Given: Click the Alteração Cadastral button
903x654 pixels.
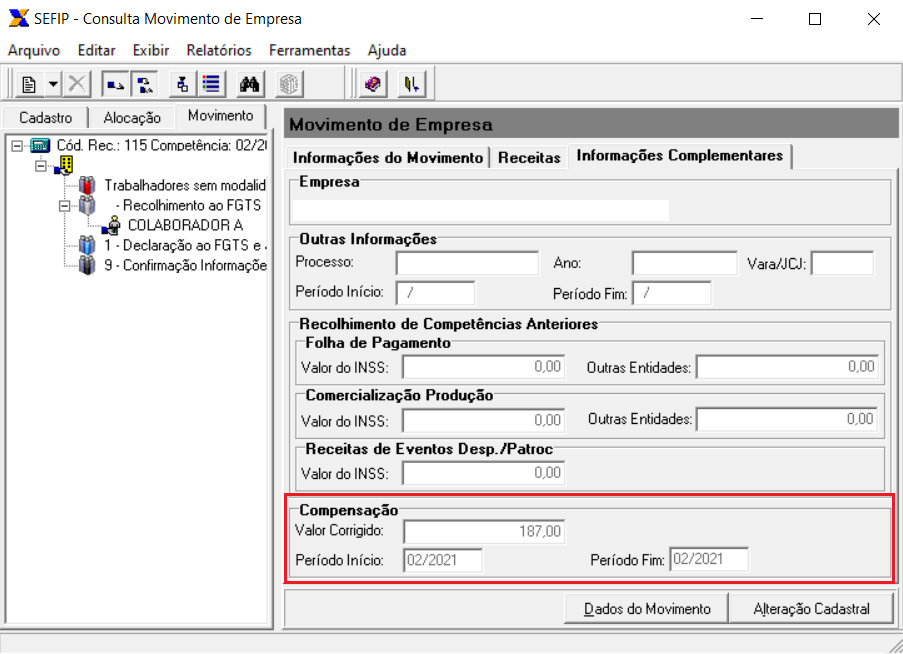Looking at the screenshot, I should tap(812, 608).
